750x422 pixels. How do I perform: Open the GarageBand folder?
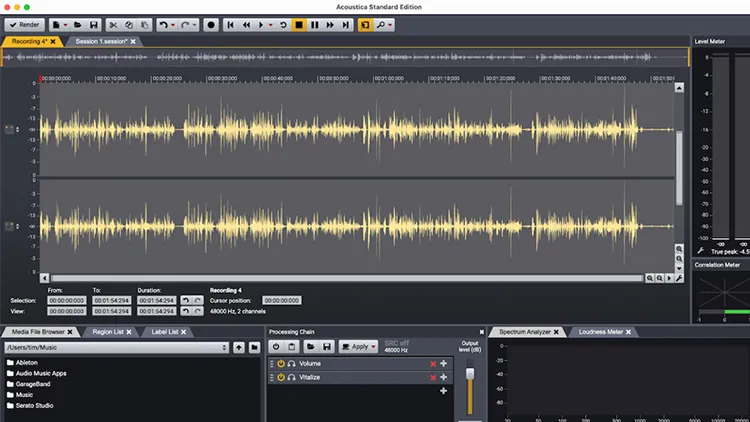(x=33, y=384)
